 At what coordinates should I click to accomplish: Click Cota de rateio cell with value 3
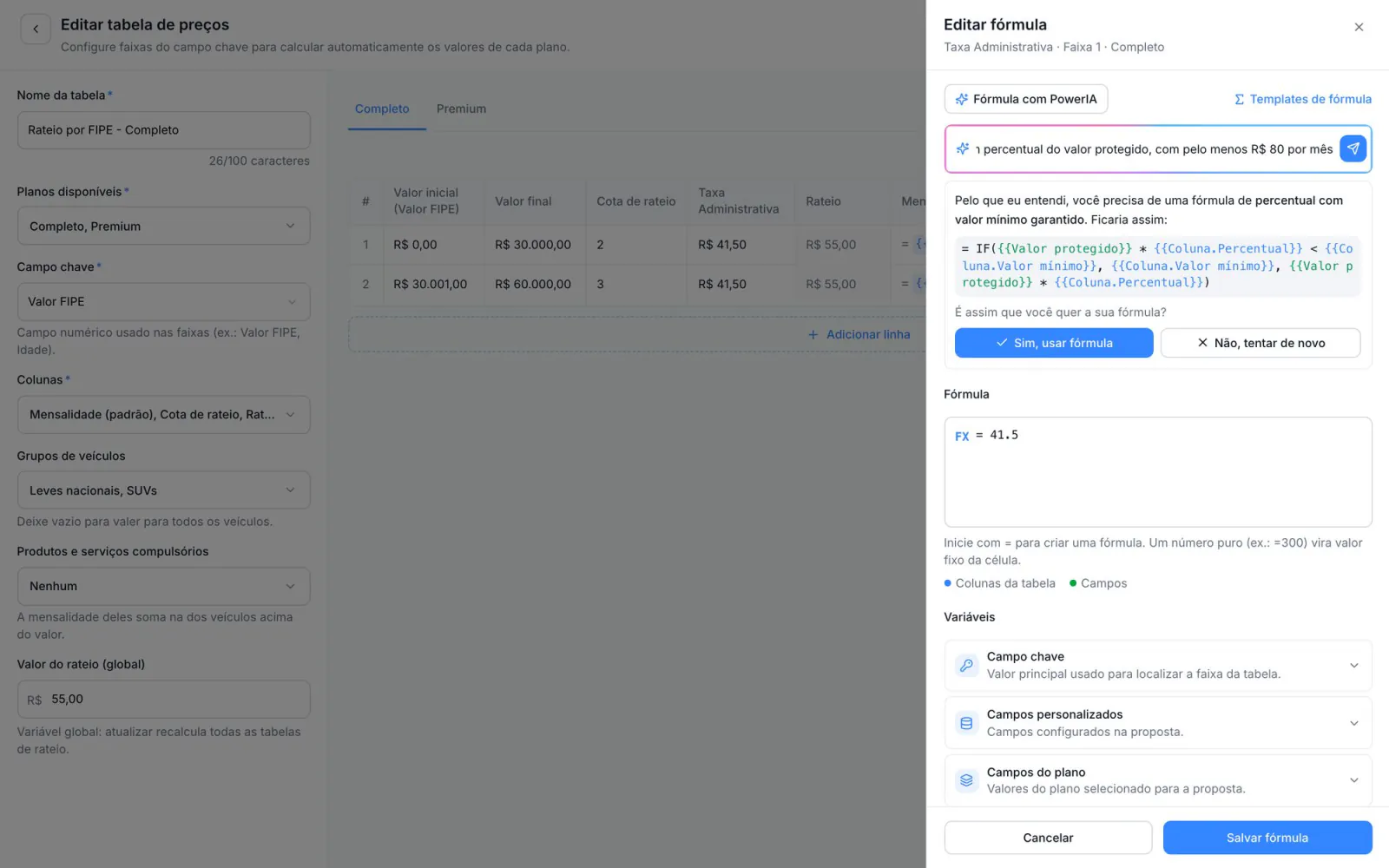point(636,284)
